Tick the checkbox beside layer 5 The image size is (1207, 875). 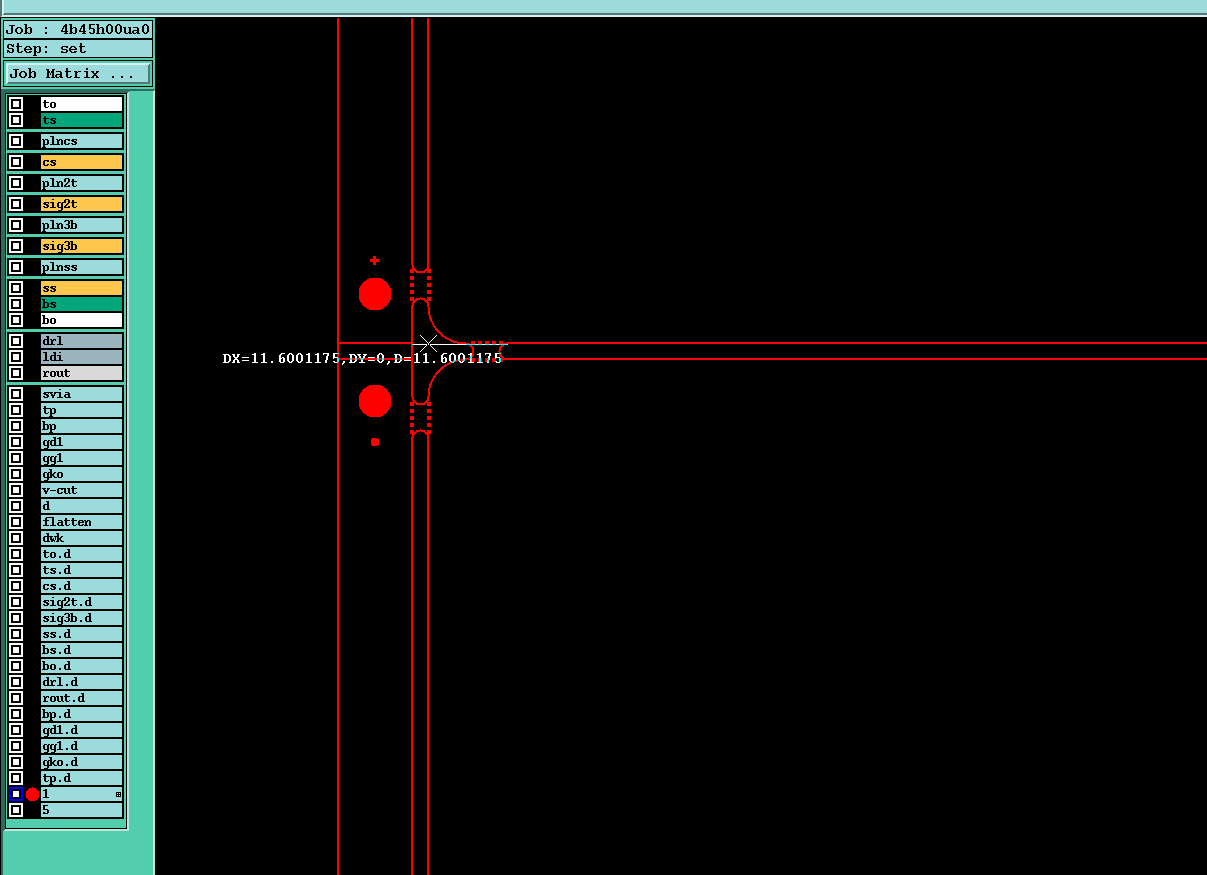(16, 810)
